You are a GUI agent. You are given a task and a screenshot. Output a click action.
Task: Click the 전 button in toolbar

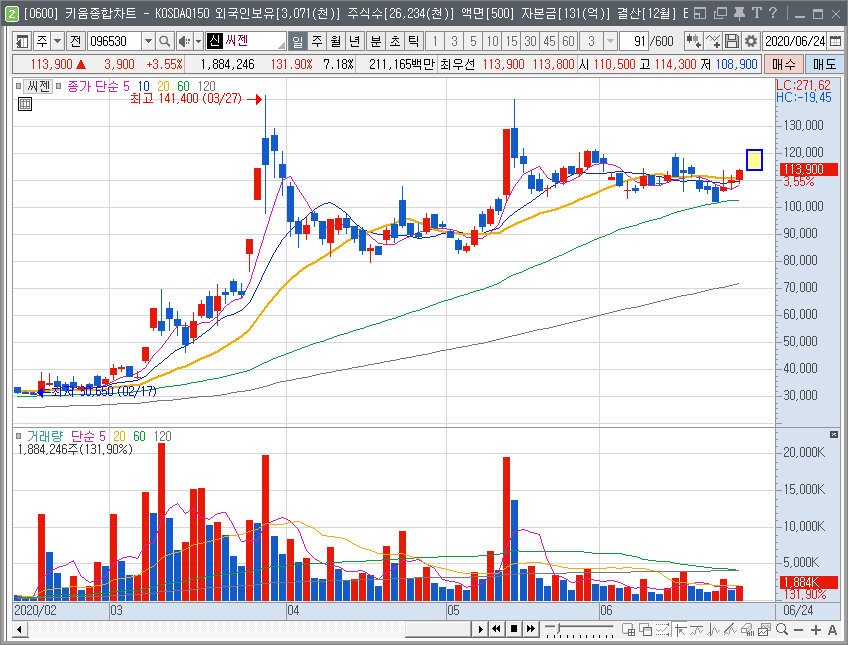(76, 41)
